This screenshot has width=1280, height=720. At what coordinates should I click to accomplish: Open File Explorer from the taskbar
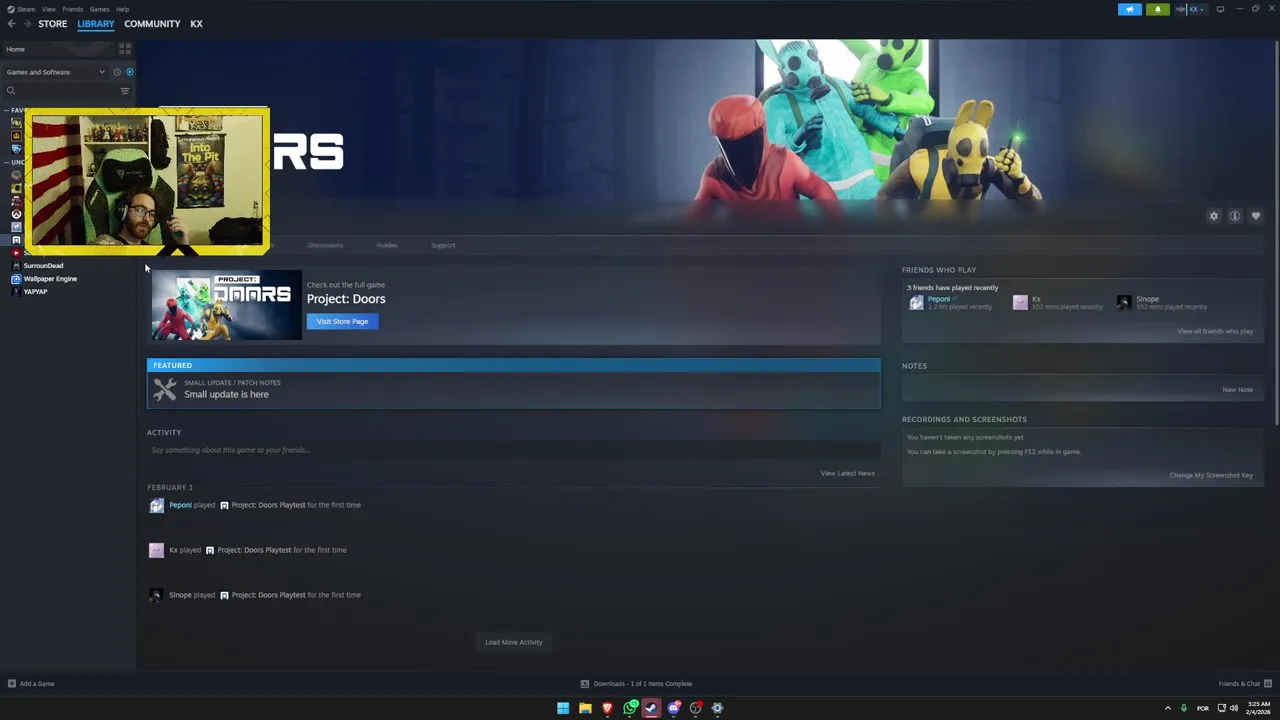(x=585, y=708)
